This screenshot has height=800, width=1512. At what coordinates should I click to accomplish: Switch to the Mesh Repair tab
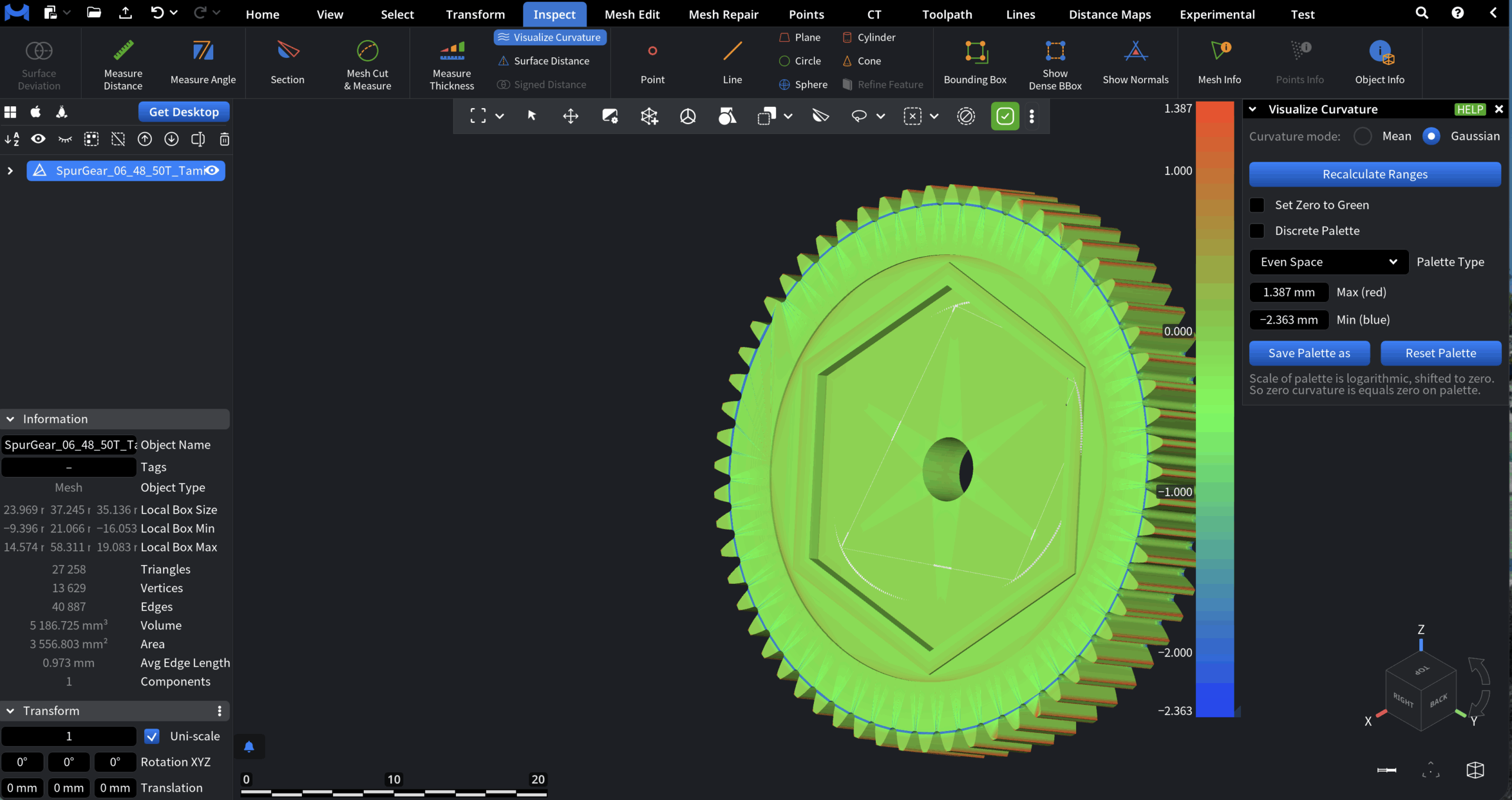724,14
